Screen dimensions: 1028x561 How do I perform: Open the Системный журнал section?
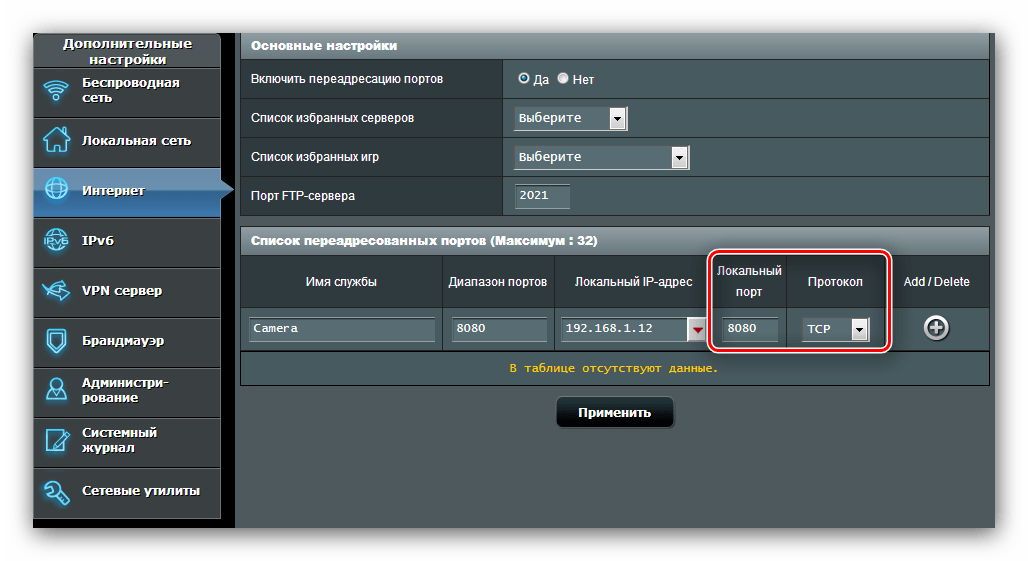point(127,443)
